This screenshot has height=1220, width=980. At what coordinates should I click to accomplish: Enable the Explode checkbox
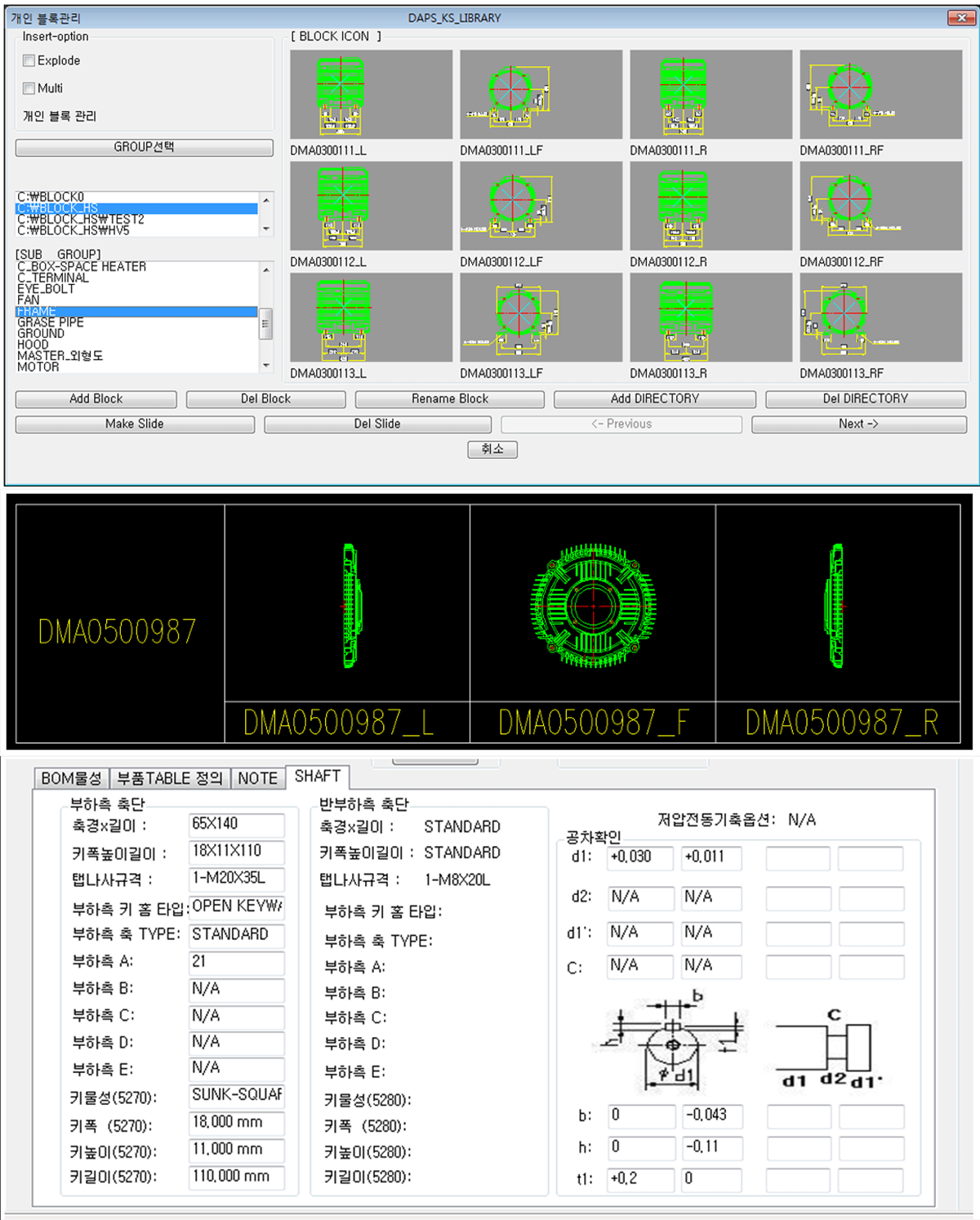[29, 60]
